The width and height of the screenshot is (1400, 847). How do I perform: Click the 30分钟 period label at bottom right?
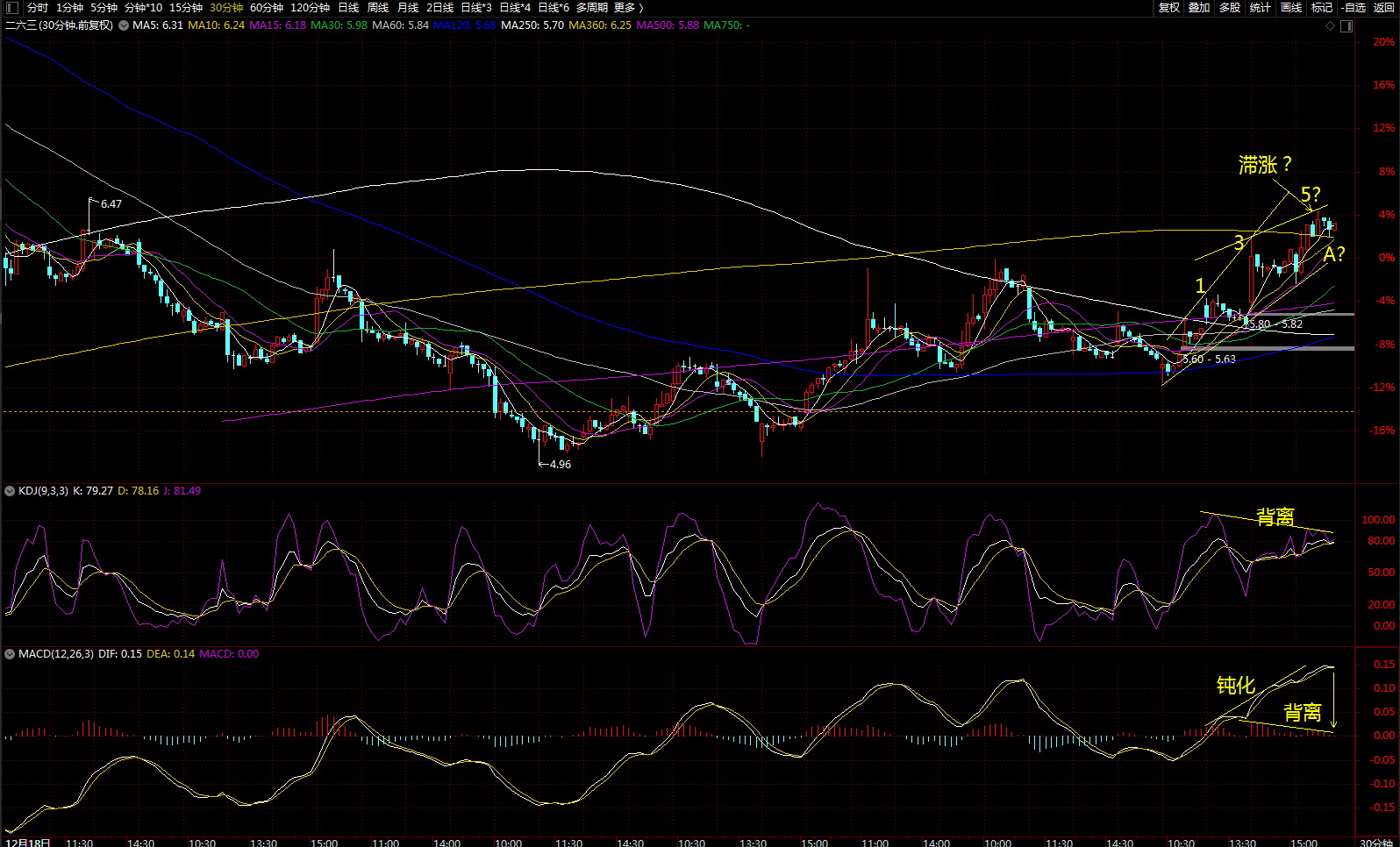point(1375,843)
